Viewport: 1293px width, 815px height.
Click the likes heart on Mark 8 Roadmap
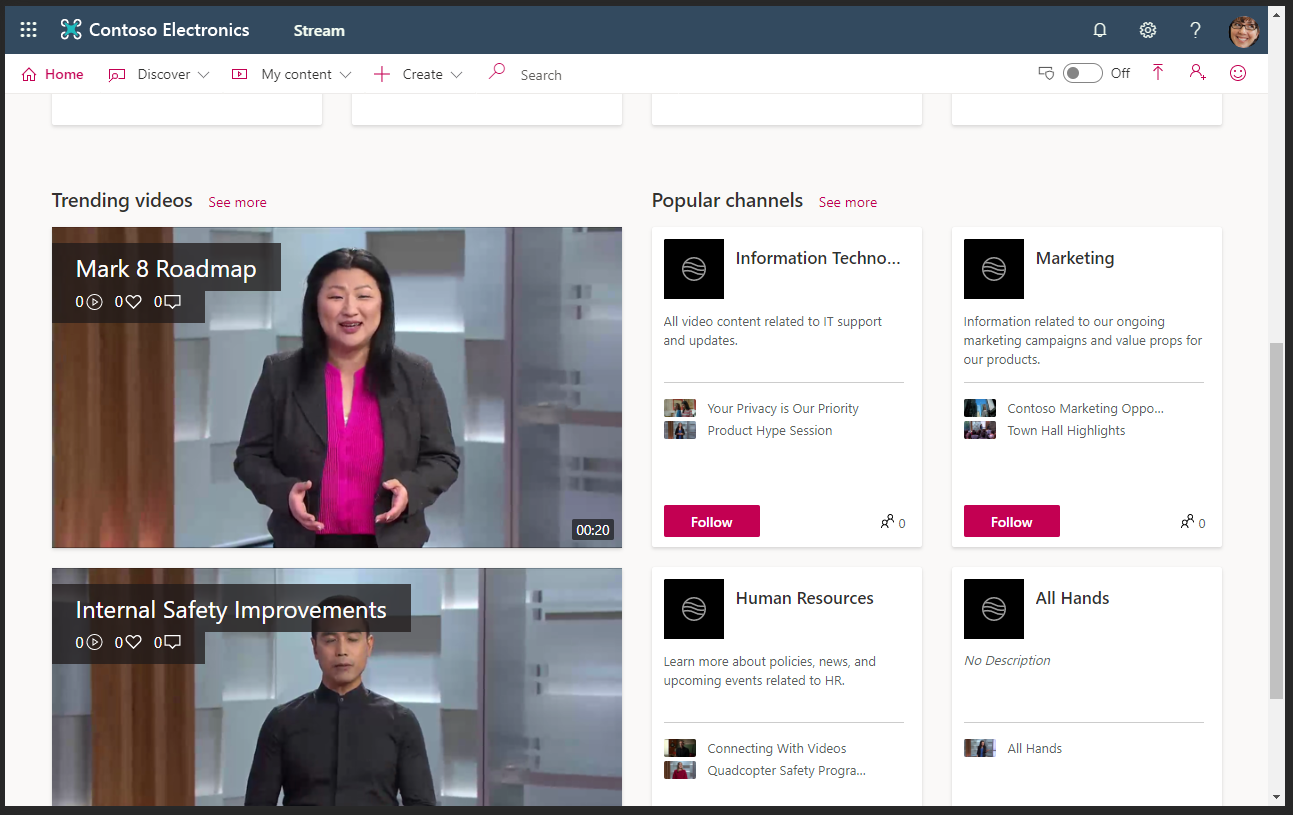coord(133,302)
